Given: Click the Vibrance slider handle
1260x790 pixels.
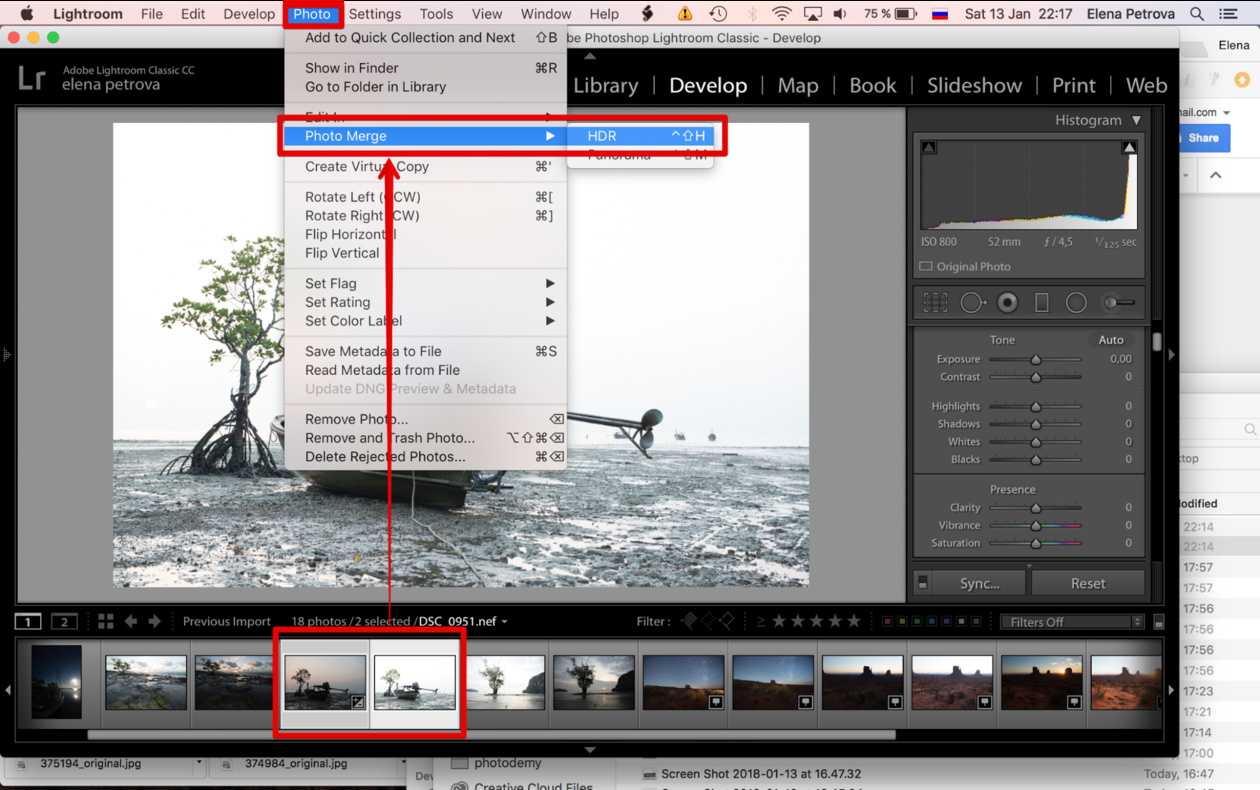Looking at the screenshot, I should (x=1036, y=525).
